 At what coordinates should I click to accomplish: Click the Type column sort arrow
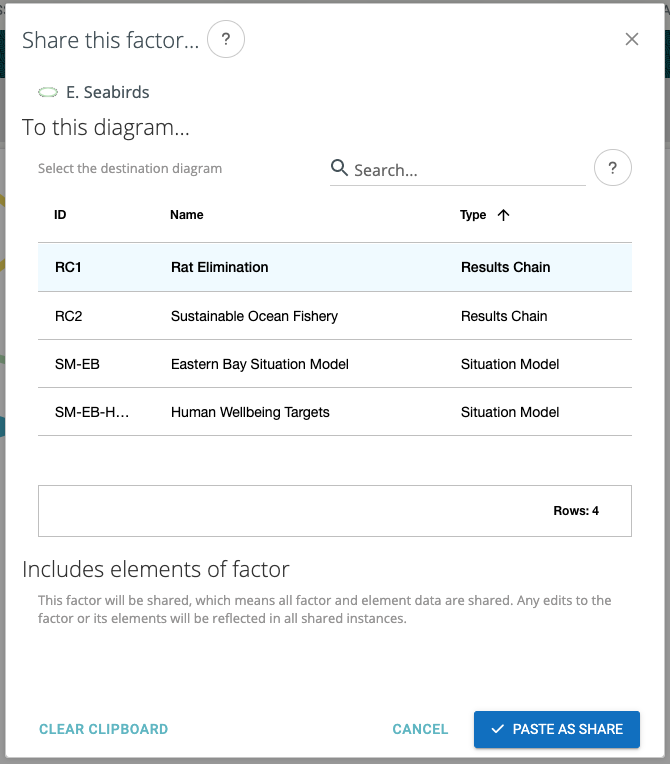point(503,215)
